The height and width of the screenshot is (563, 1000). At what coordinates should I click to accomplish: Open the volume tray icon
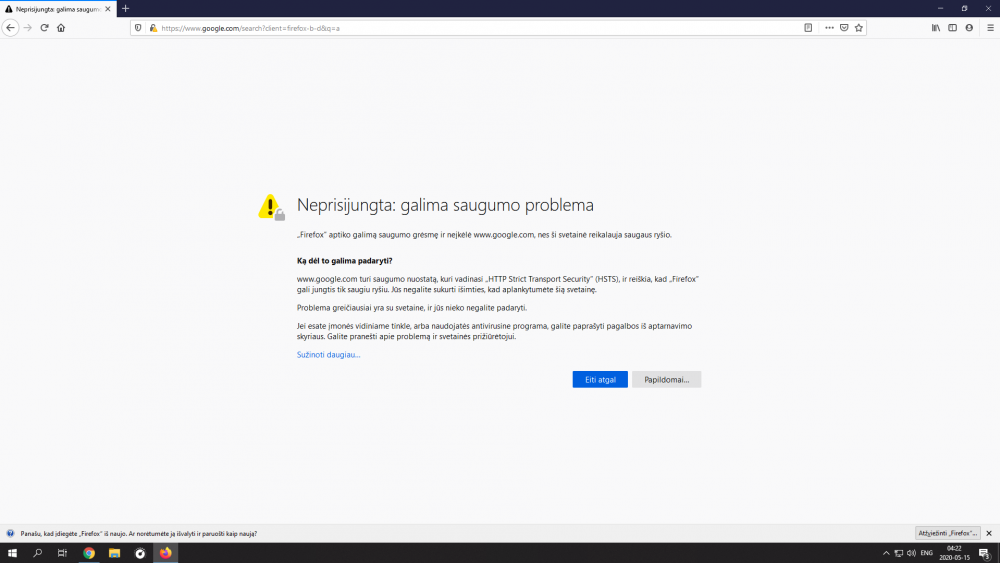click(911, 553)
